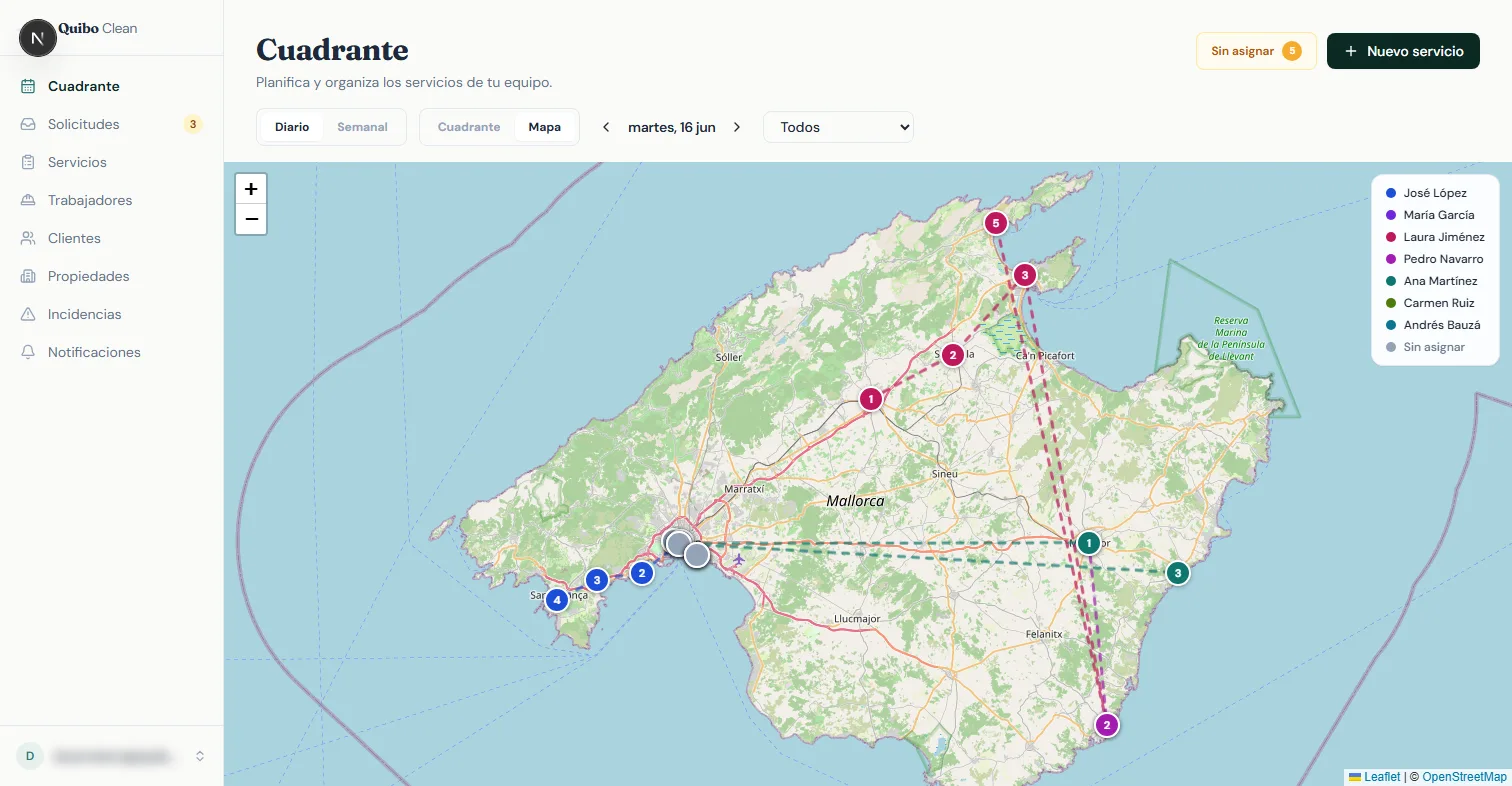Click the rightmost gray unassigned marker
This screenshot has height=786, width=1512.
click(x=697, y=555)
